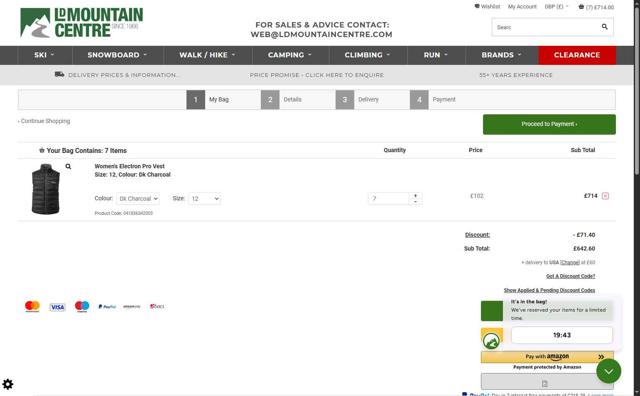Expand the SNOWBOARD menu
This screenshot has width=640, height=396.
pyautogui.click(x=118, y=55)
